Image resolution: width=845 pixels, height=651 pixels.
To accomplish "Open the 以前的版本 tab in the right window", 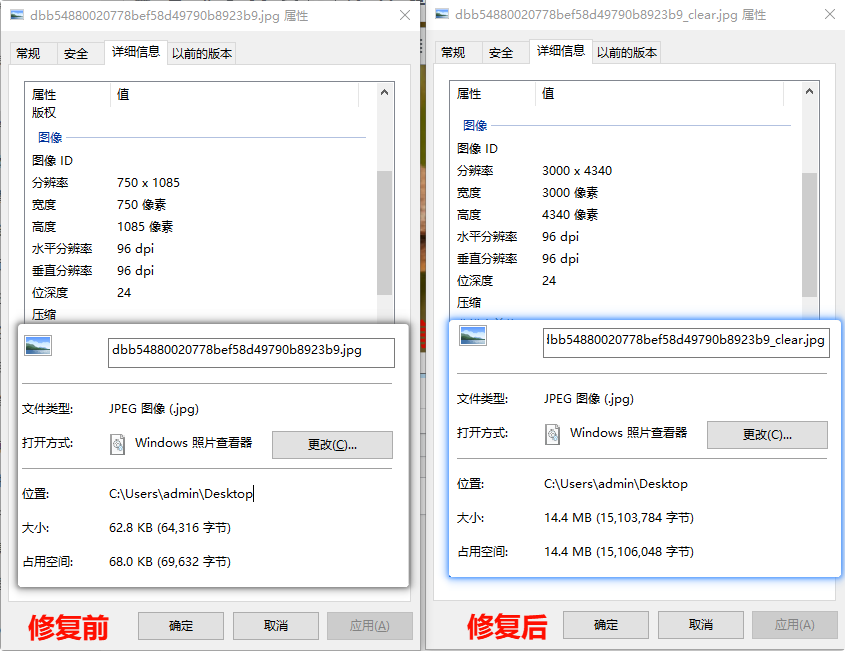I will pos(627,52).
